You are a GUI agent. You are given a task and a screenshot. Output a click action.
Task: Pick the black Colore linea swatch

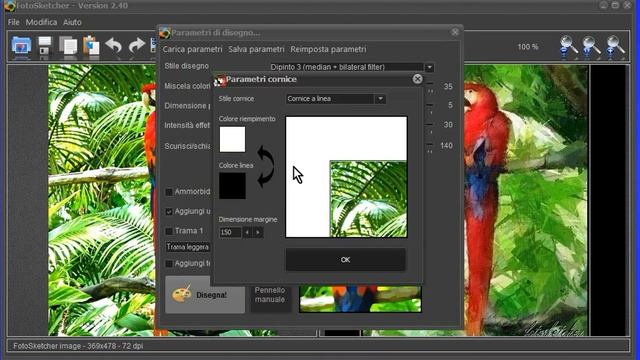pos(232,186)
